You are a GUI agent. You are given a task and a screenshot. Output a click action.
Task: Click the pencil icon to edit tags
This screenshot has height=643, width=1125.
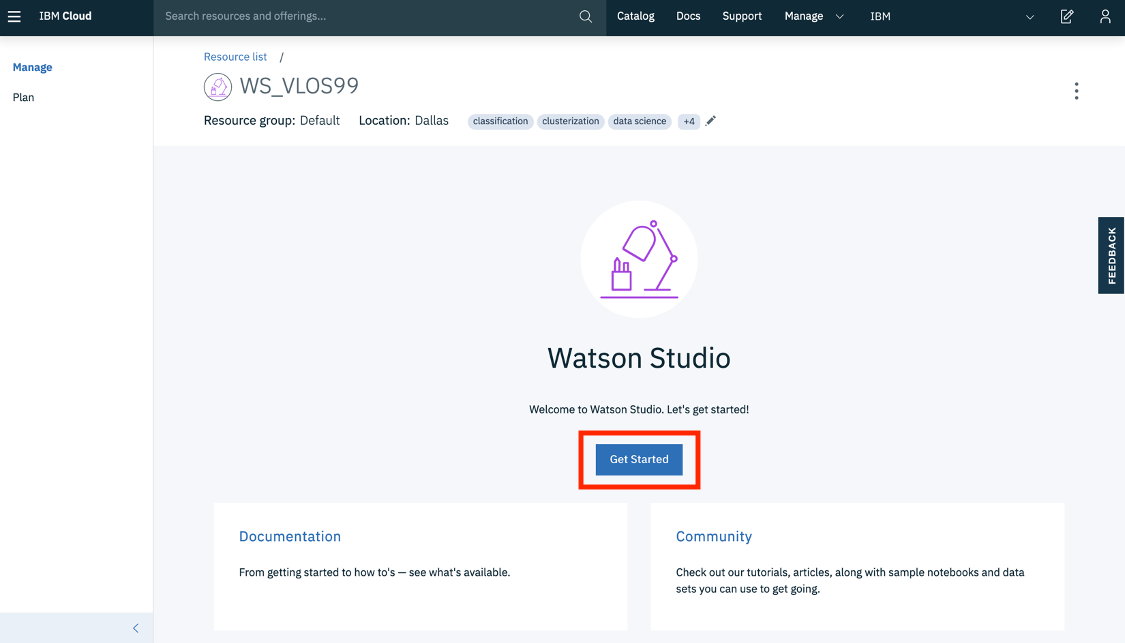pos(710,121)
